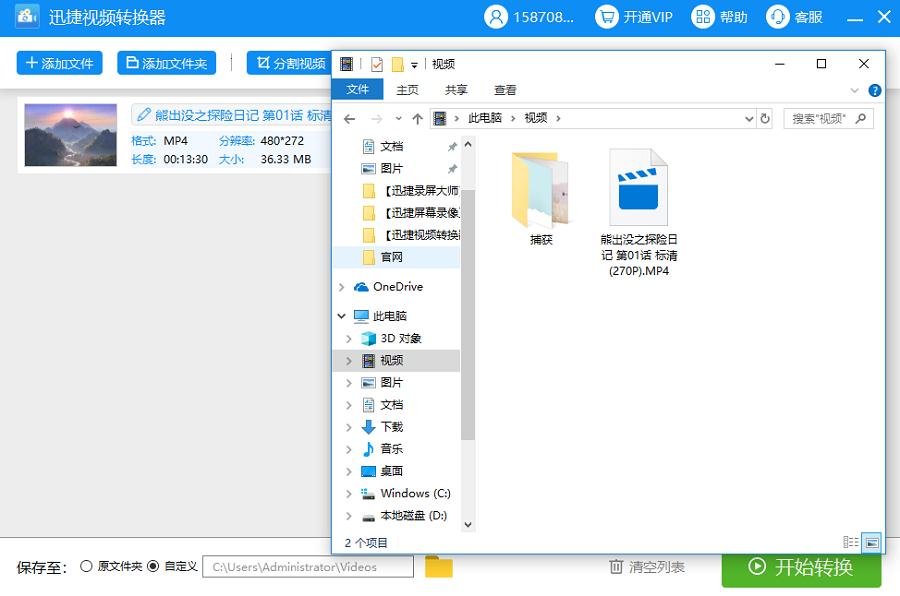Viewport: 900px width, 596px height.
Task: Select 官网 folder in sidebar
Action: coord(396,257)
